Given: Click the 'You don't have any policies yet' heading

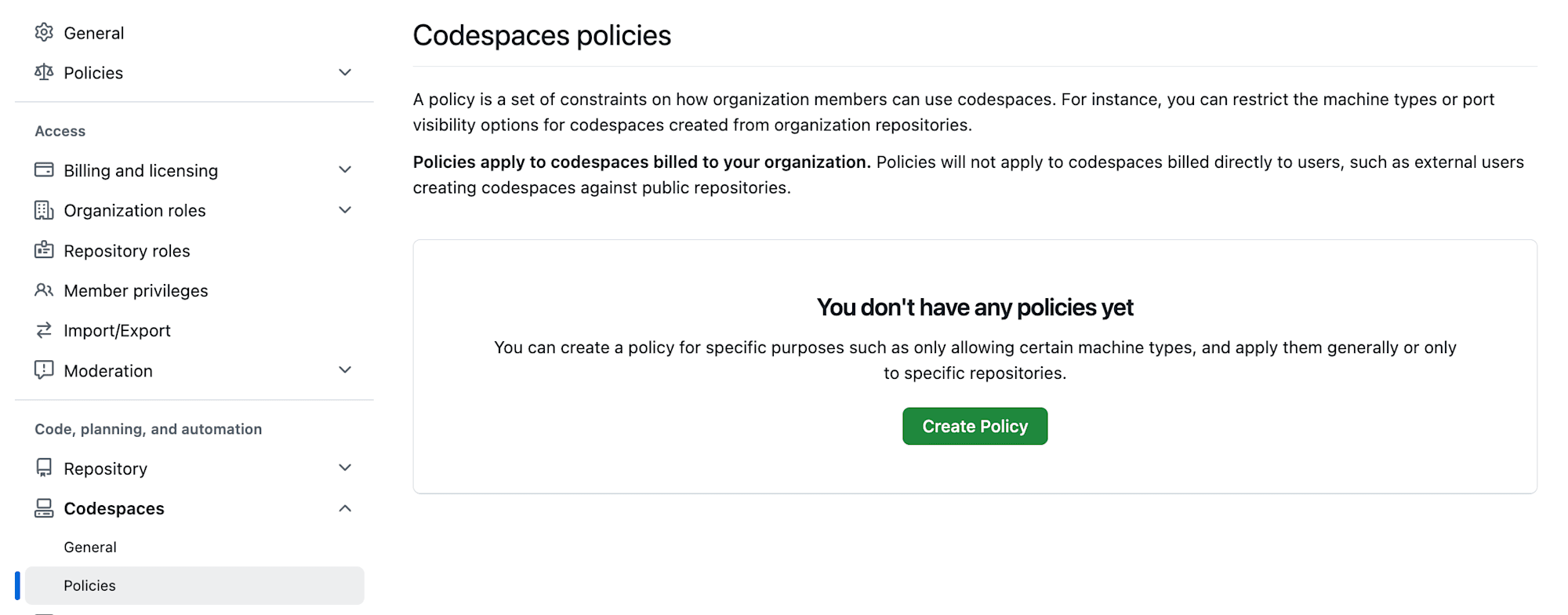Looking at the screenshot, I should (x=975, y=307).
